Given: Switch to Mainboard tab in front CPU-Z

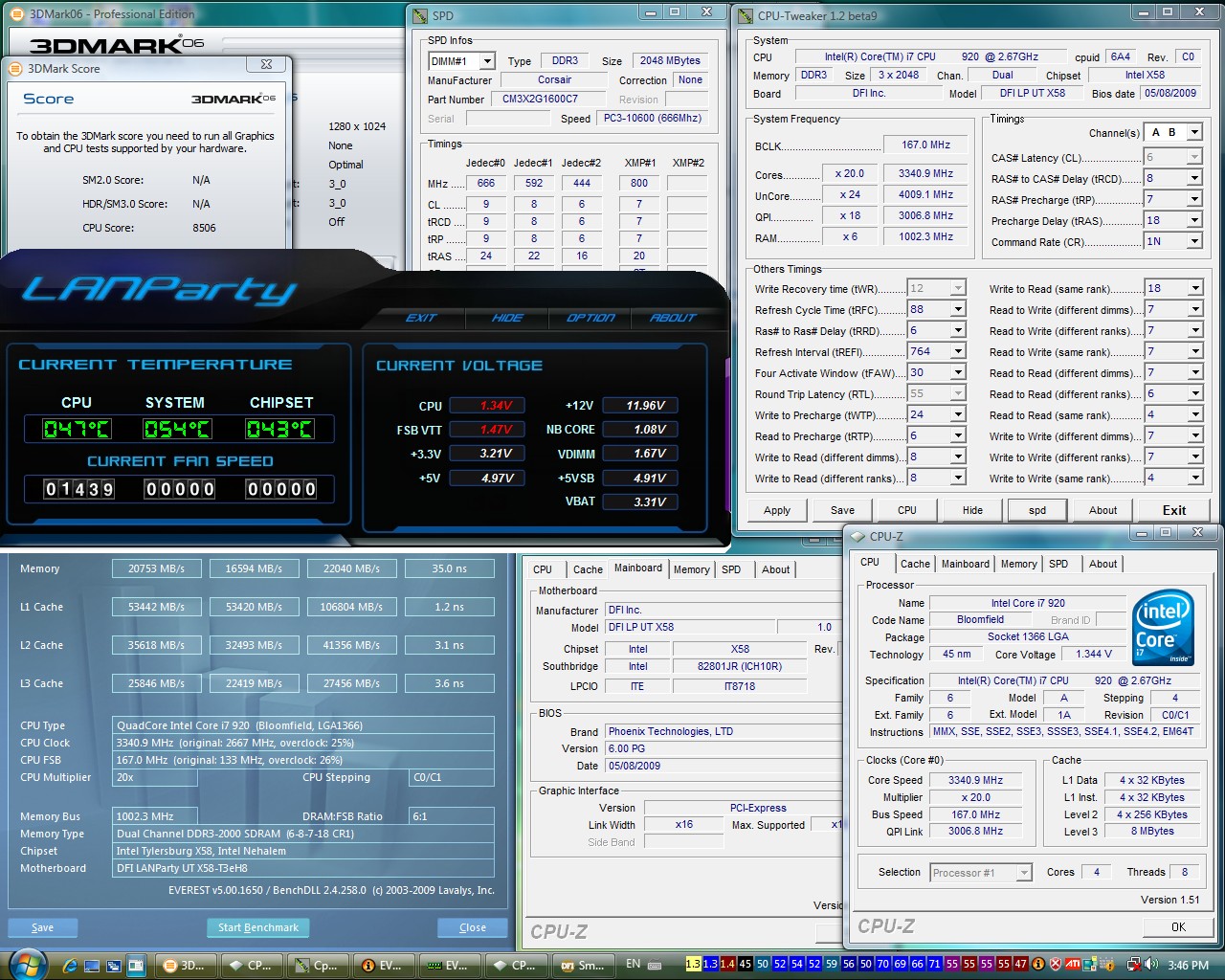Looking at the screenshot, I should click(966, 564).
